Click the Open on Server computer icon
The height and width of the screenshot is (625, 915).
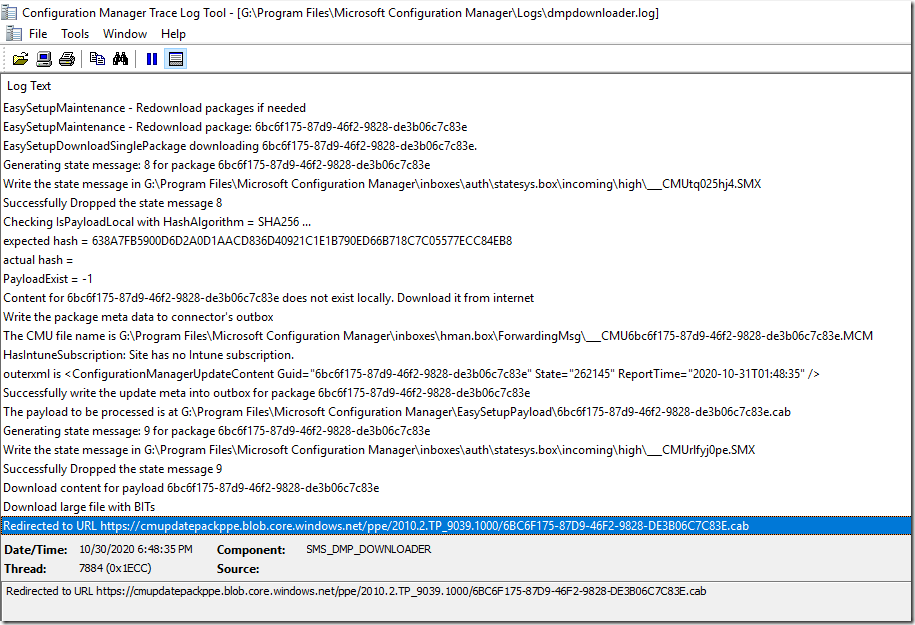[44, 59]
